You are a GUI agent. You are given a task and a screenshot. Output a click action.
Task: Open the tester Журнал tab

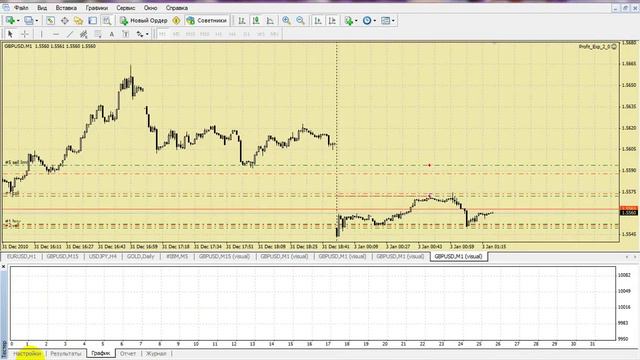point(156,353)
